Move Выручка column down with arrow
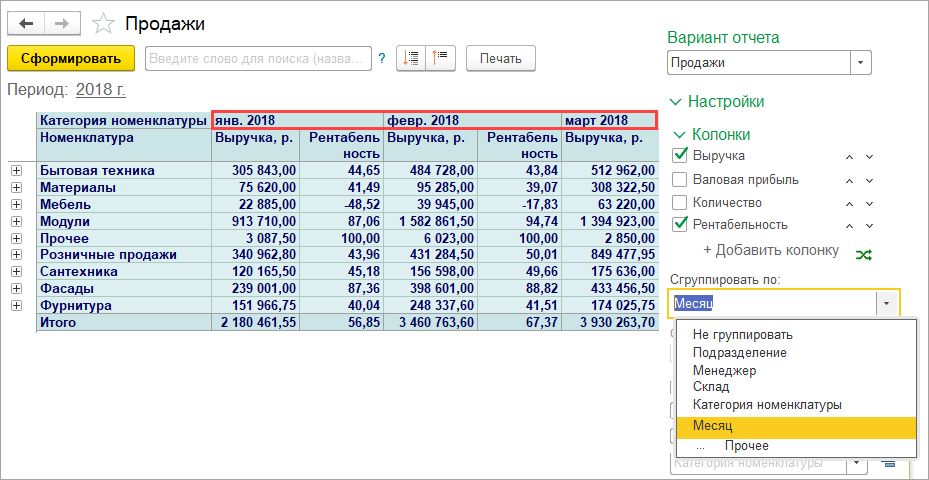The width and height of the screenshot is (929, 480). (x=869, y=156)
